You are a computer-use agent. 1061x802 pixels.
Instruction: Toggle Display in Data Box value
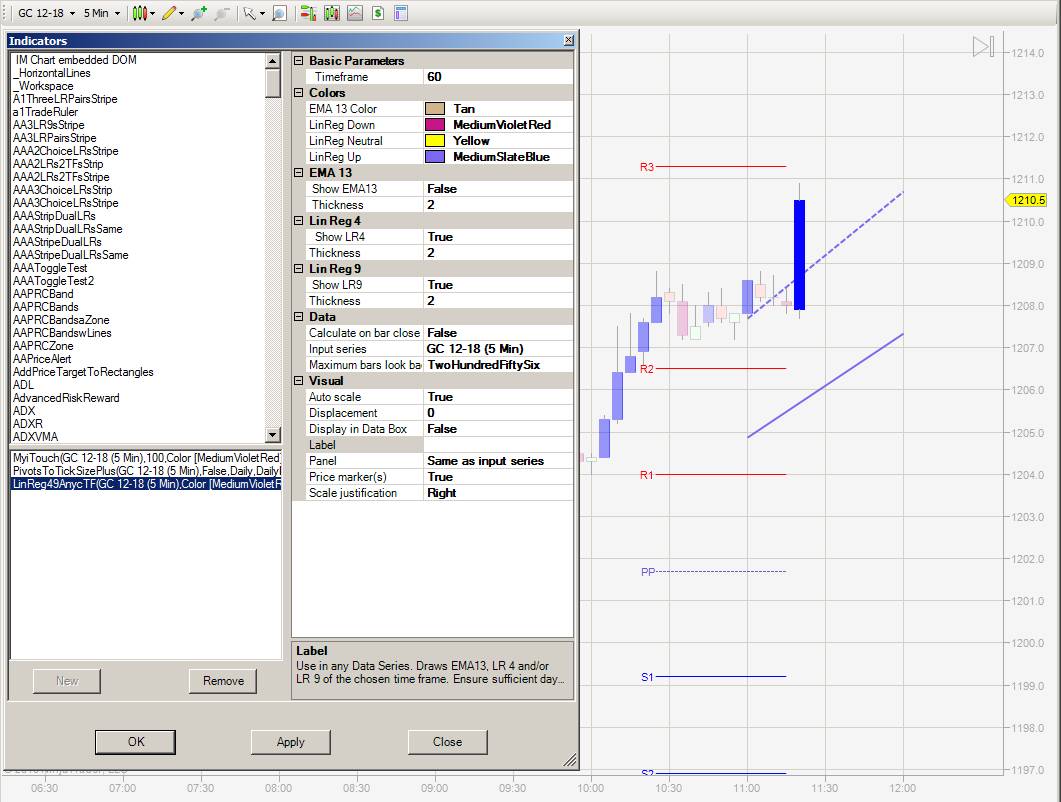pyautogui.click(x=498, y=429)
